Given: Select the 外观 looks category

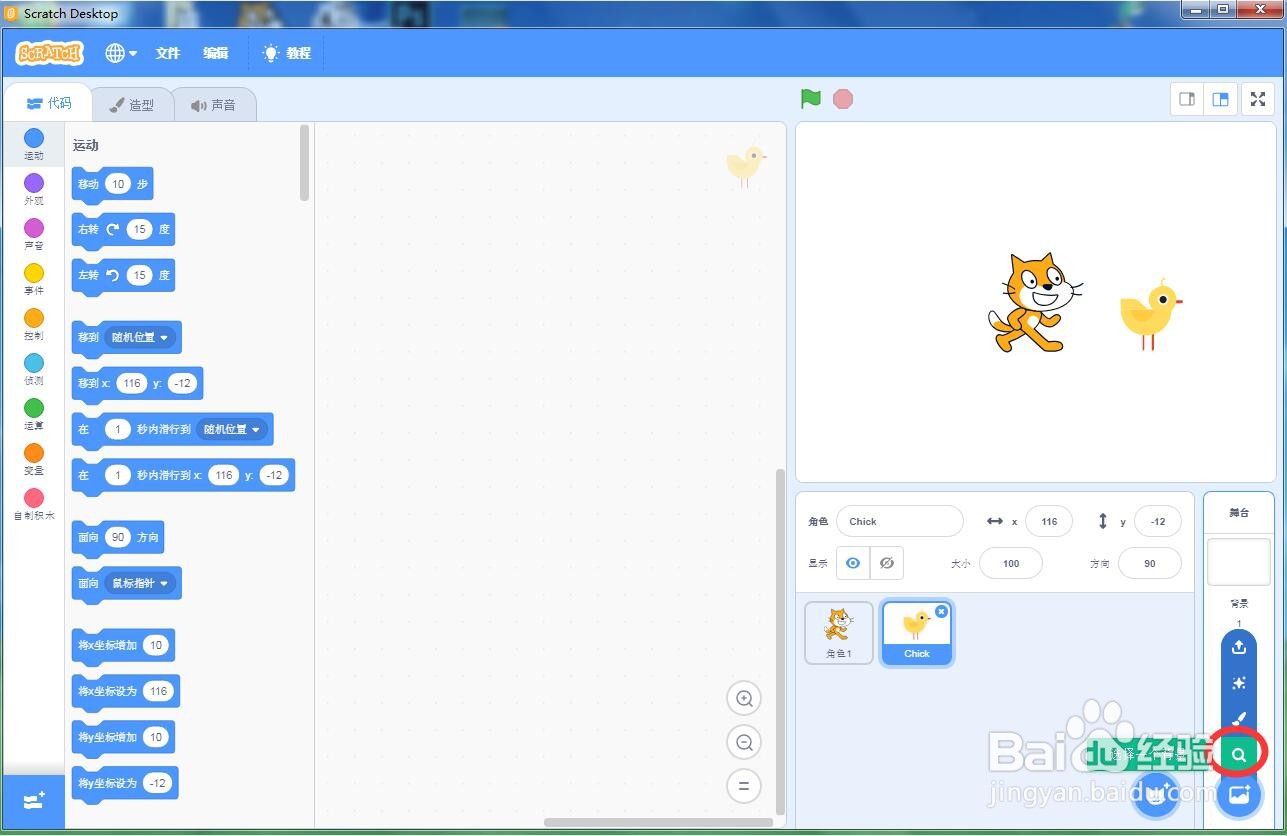Looking at the screenshot, I should point(34,189).
